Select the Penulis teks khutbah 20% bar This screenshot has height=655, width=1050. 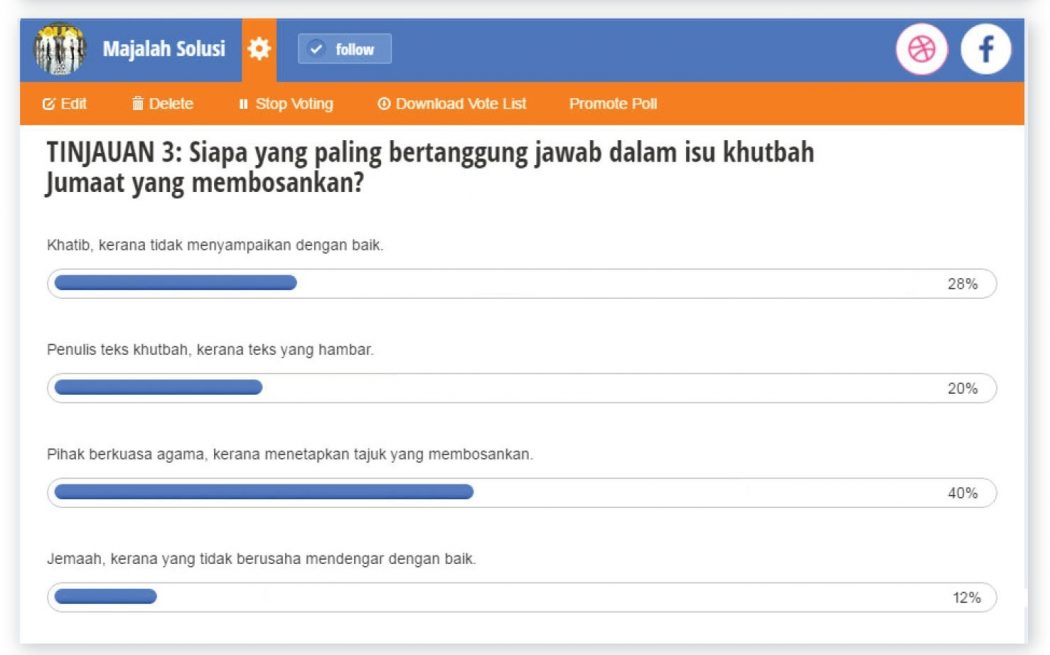521,388
